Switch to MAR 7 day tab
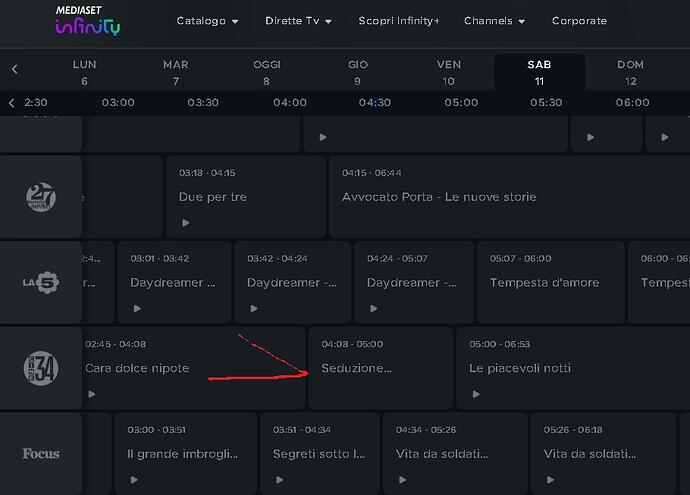Viewport: 690px width, 495px height. tap(176, 73)
